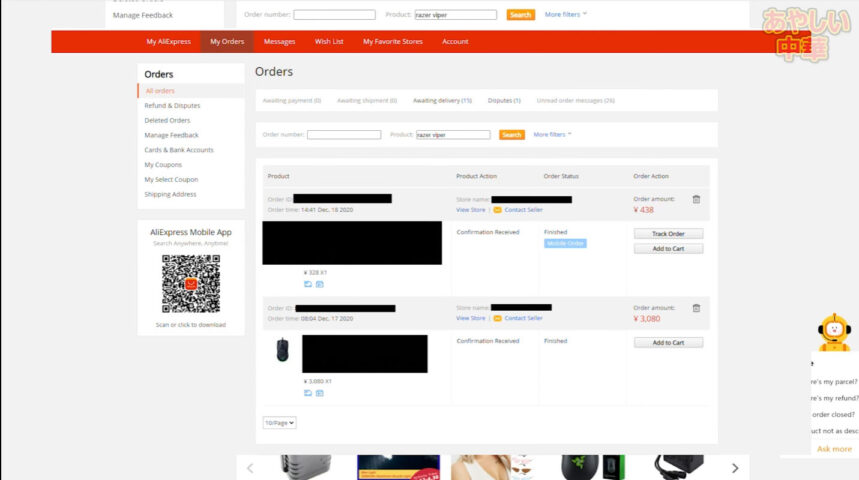859x480 pixels.
Task: Click the right arrow of product carousel
Action: click(735, 468)
